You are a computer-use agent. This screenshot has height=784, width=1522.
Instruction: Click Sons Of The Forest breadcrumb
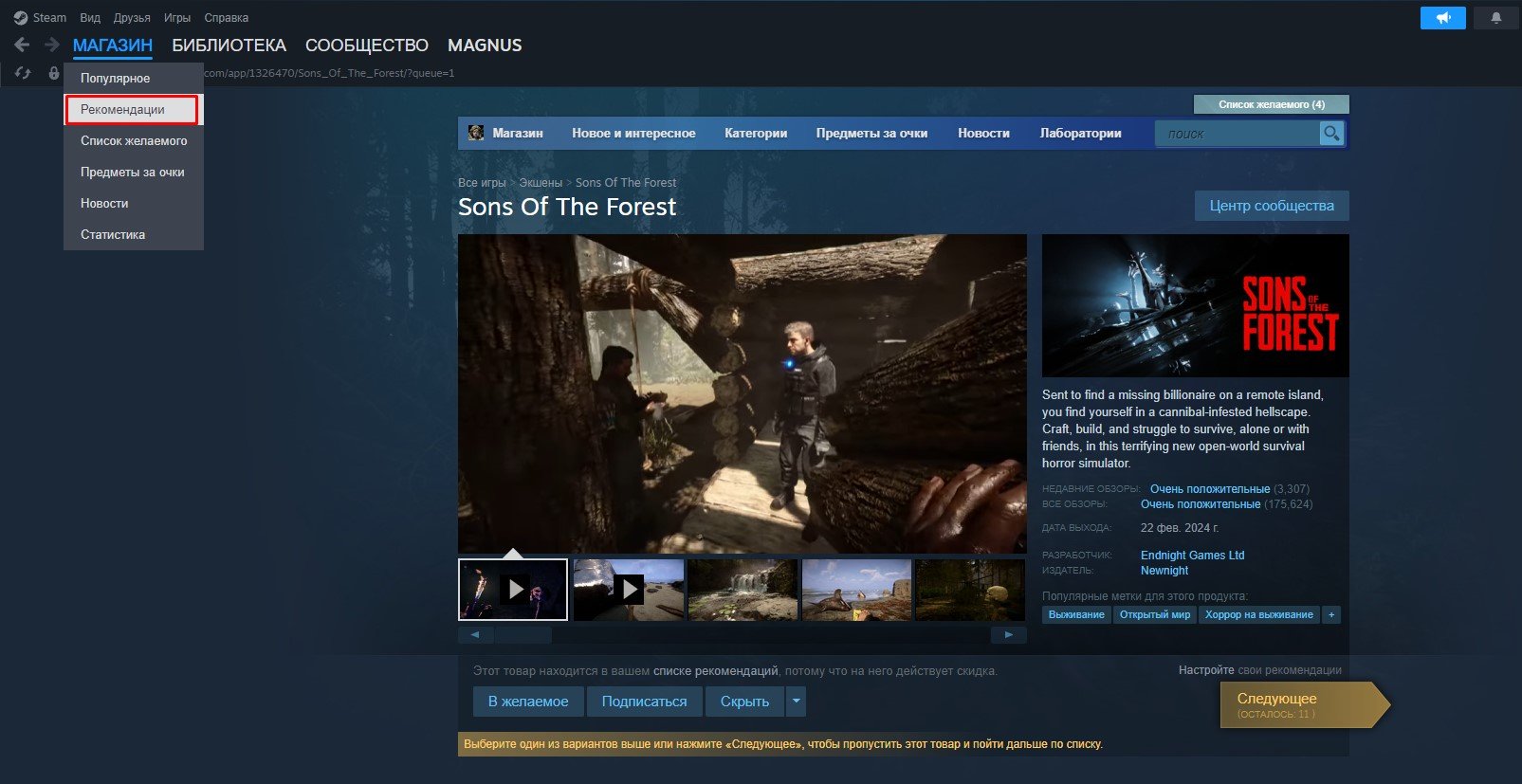[626, 182]
